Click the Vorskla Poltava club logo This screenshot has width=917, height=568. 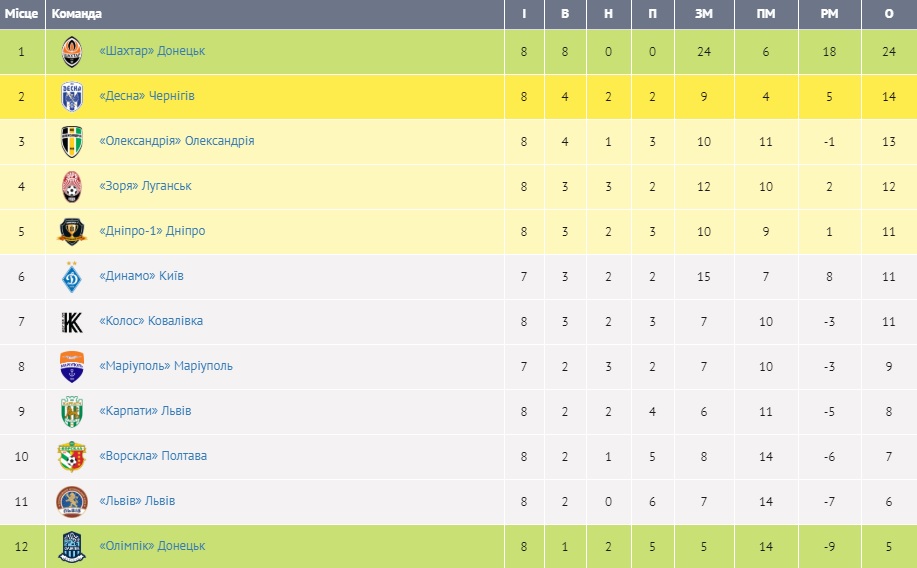click(72, 456)
